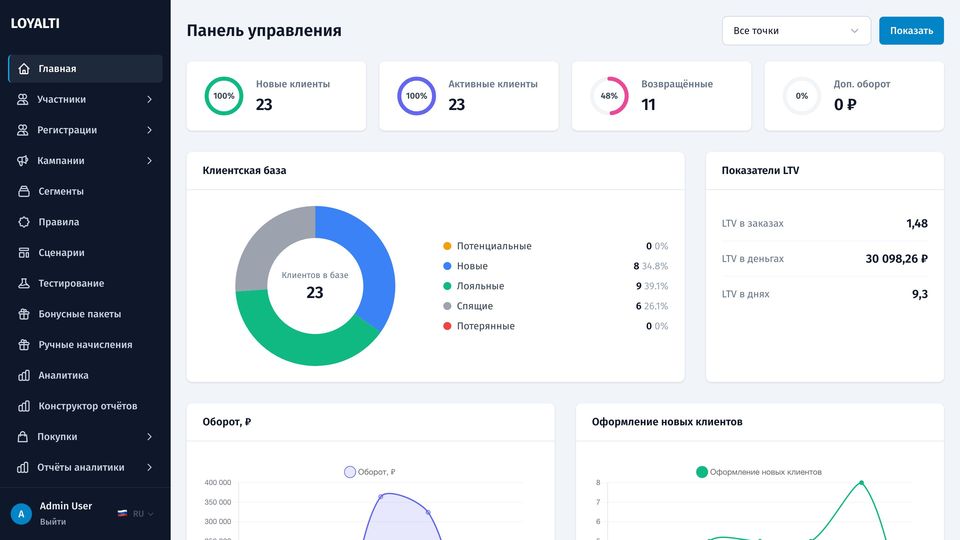Click the people icon beside Участники
Screen dimensions: 960x540
coord(23,99)
